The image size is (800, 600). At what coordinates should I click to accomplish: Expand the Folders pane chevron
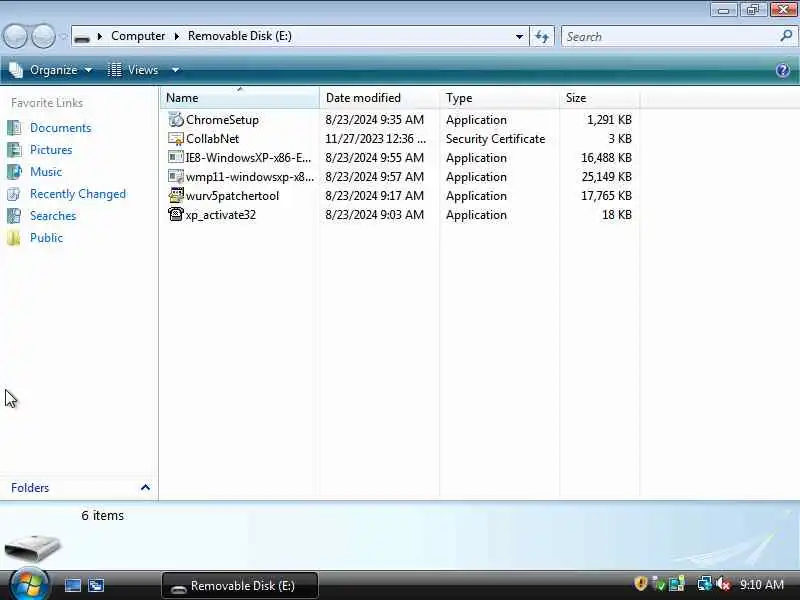point(145,487)
